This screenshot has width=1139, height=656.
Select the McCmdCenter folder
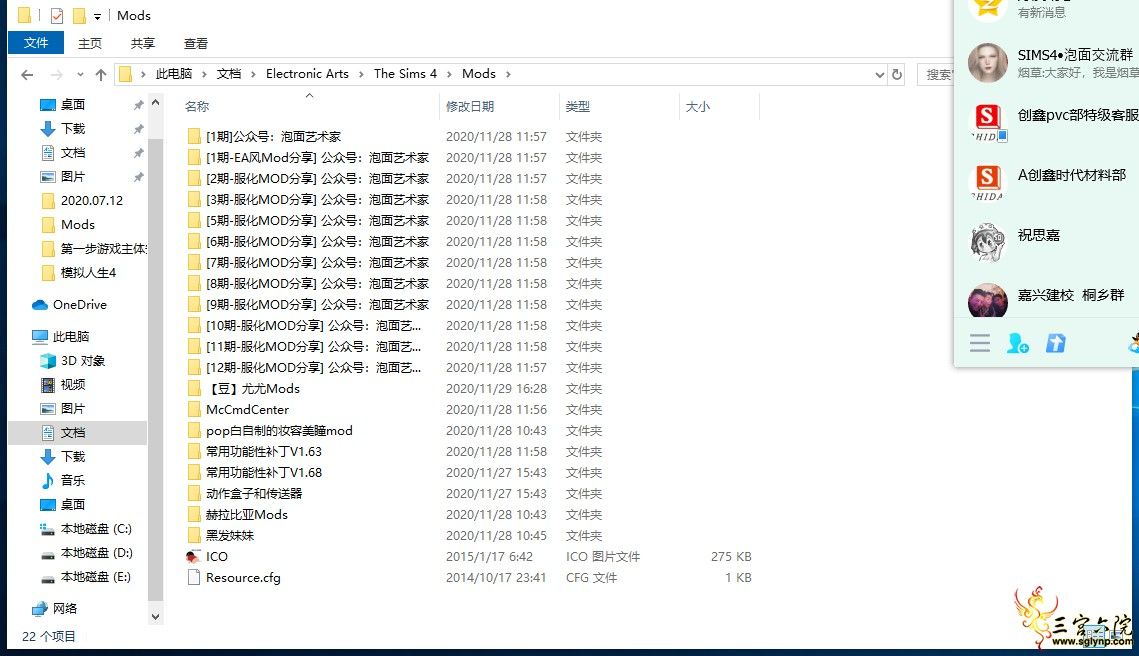[x=247, y=410]
